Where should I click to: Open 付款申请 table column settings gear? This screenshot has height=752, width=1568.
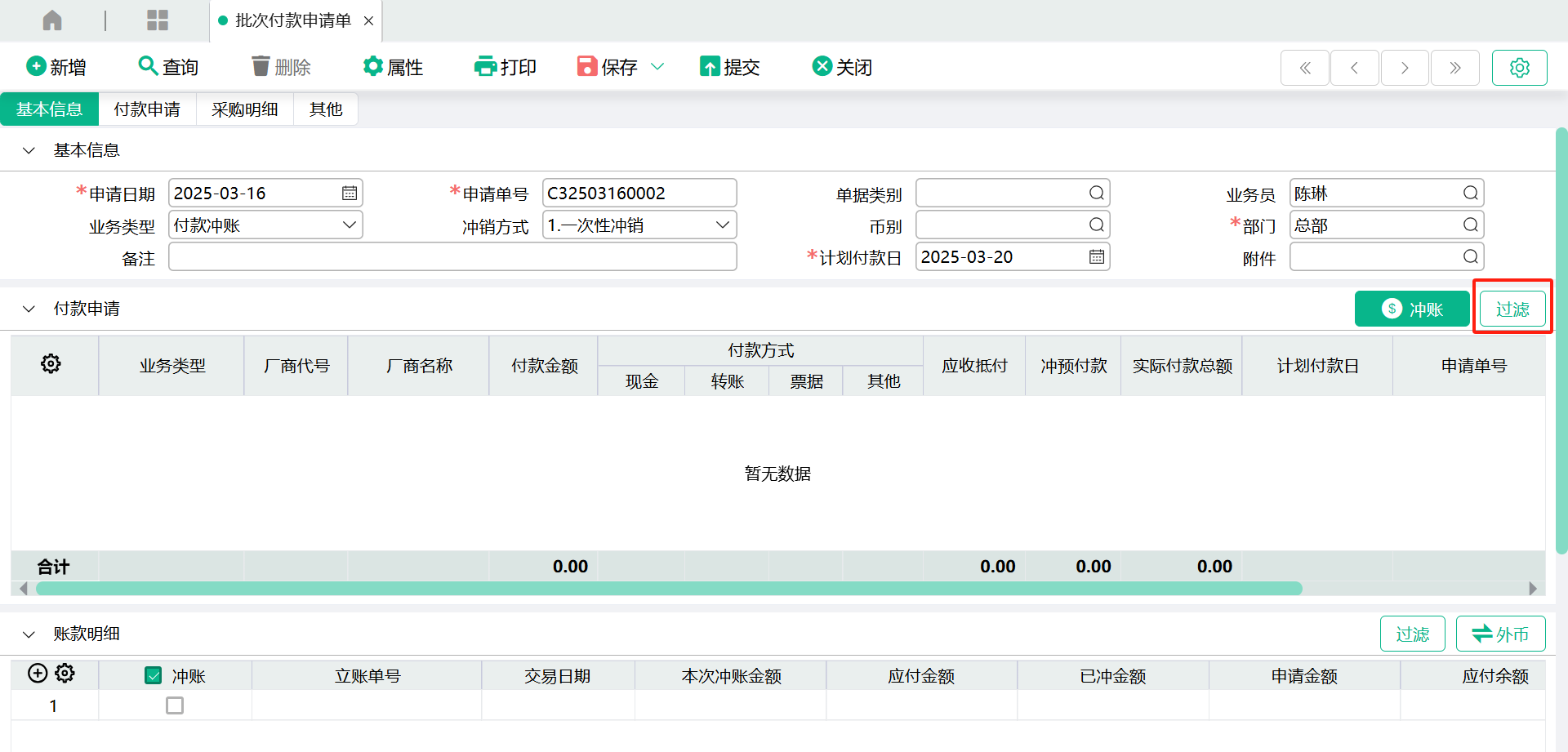click(x=51, y=364)
